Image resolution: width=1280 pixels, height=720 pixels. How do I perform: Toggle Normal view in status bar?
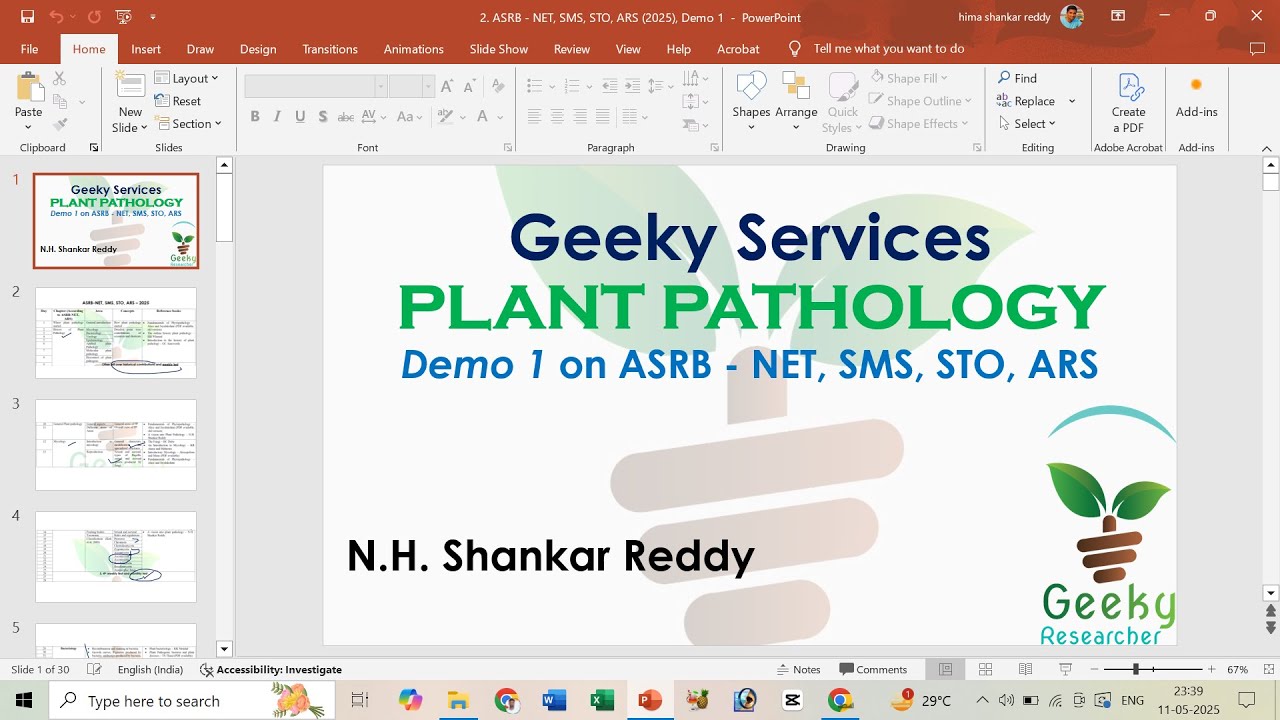[x=945, y=669]
